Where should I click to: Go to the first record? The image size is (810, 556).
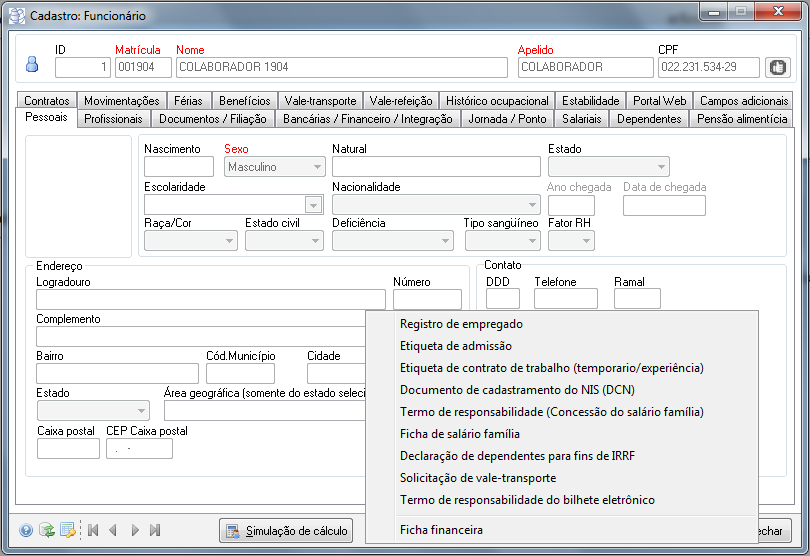(93, 530)
